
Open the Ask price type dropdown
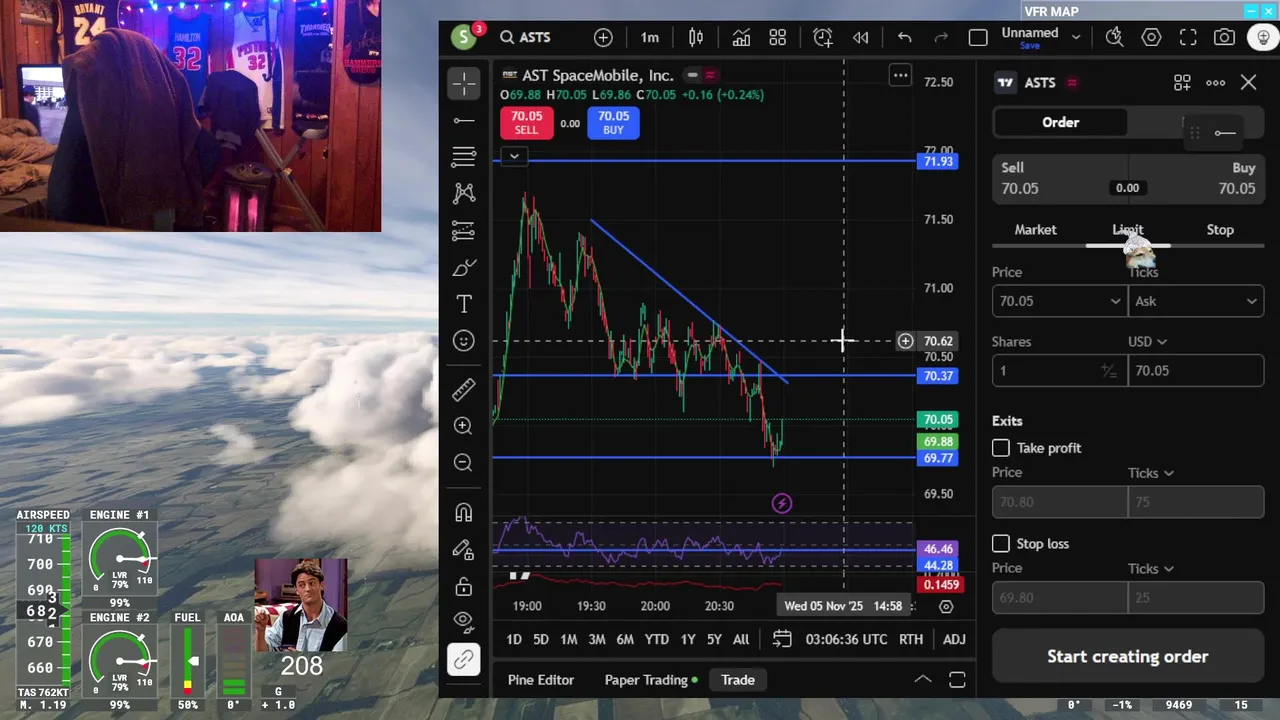click(x=1196, y=301)
